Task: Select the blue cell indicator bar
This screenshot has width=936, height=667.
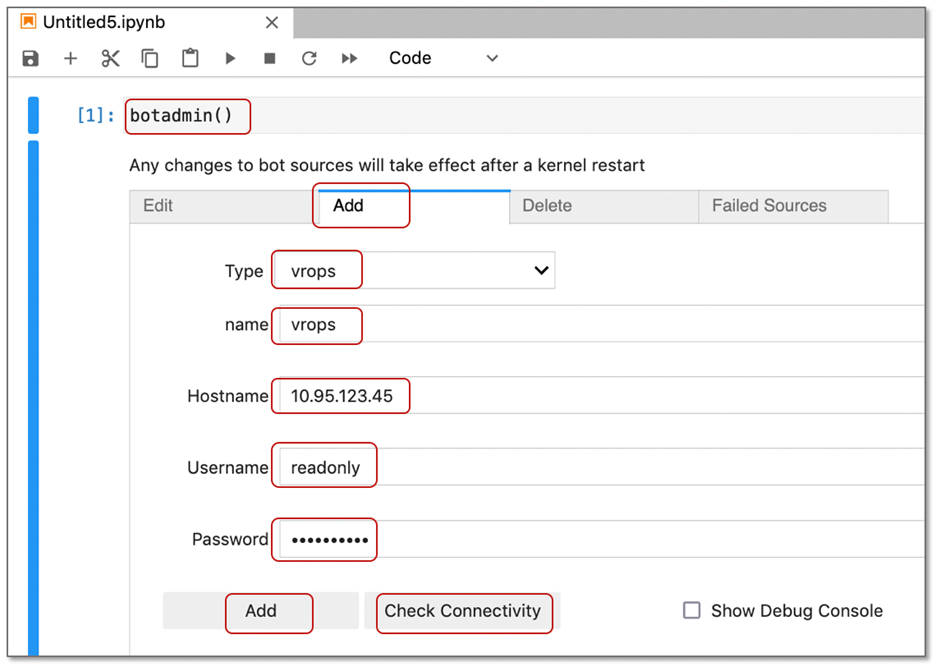Action: tap(33, 114)
